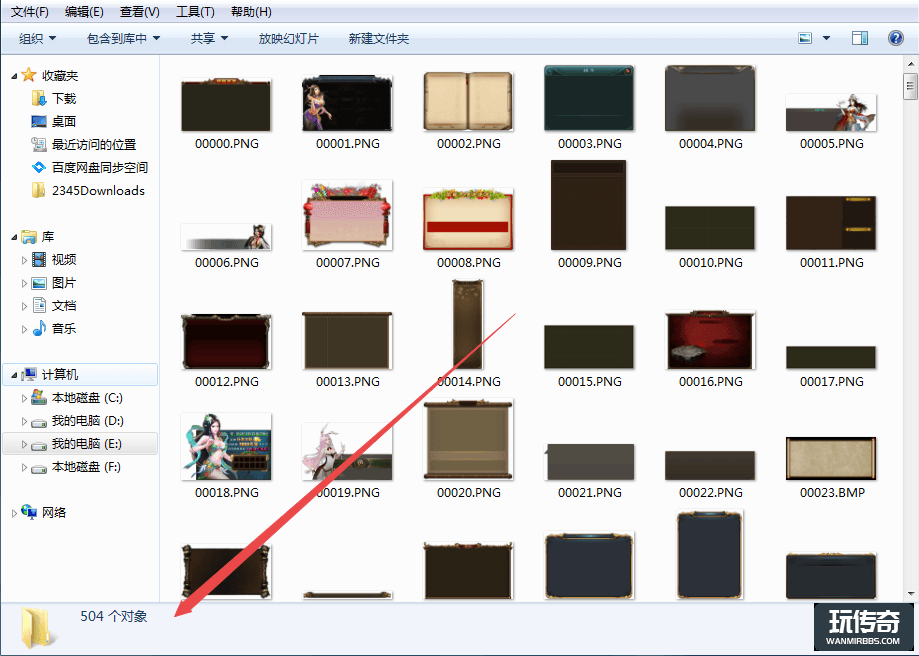Viewport: 919px width, 656px height.
Task: Expand the 图片 library
Action: (24, 283)
